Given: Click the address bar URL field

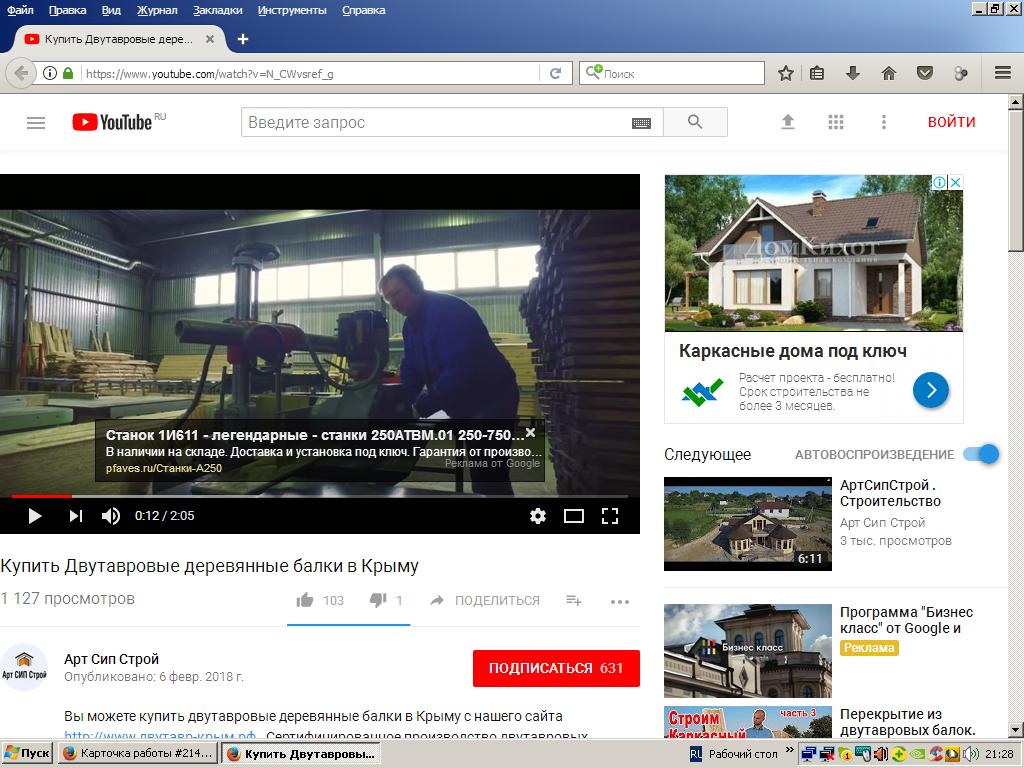Looking at the screenshot, I should click(x=310, y=73).
